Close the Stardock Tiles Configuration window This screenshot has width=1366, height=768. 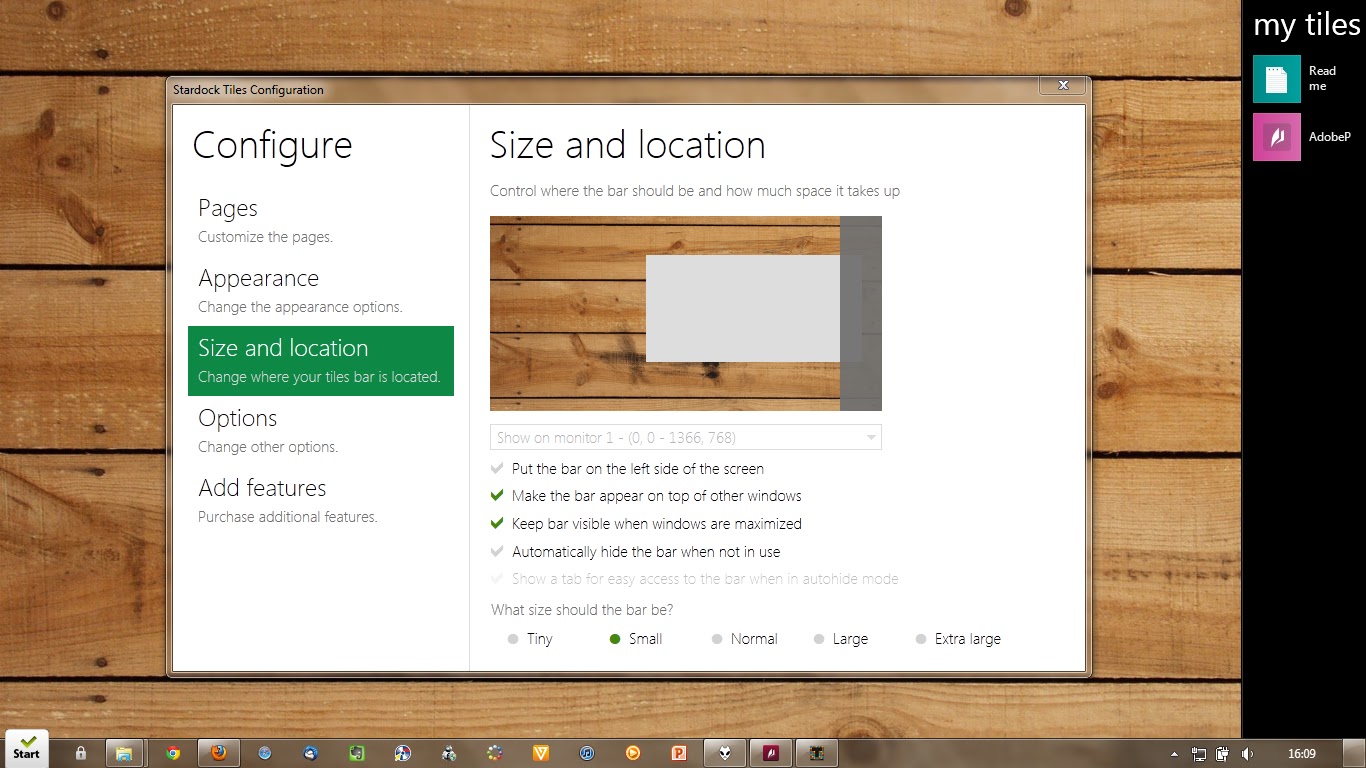pos(1063,85)
